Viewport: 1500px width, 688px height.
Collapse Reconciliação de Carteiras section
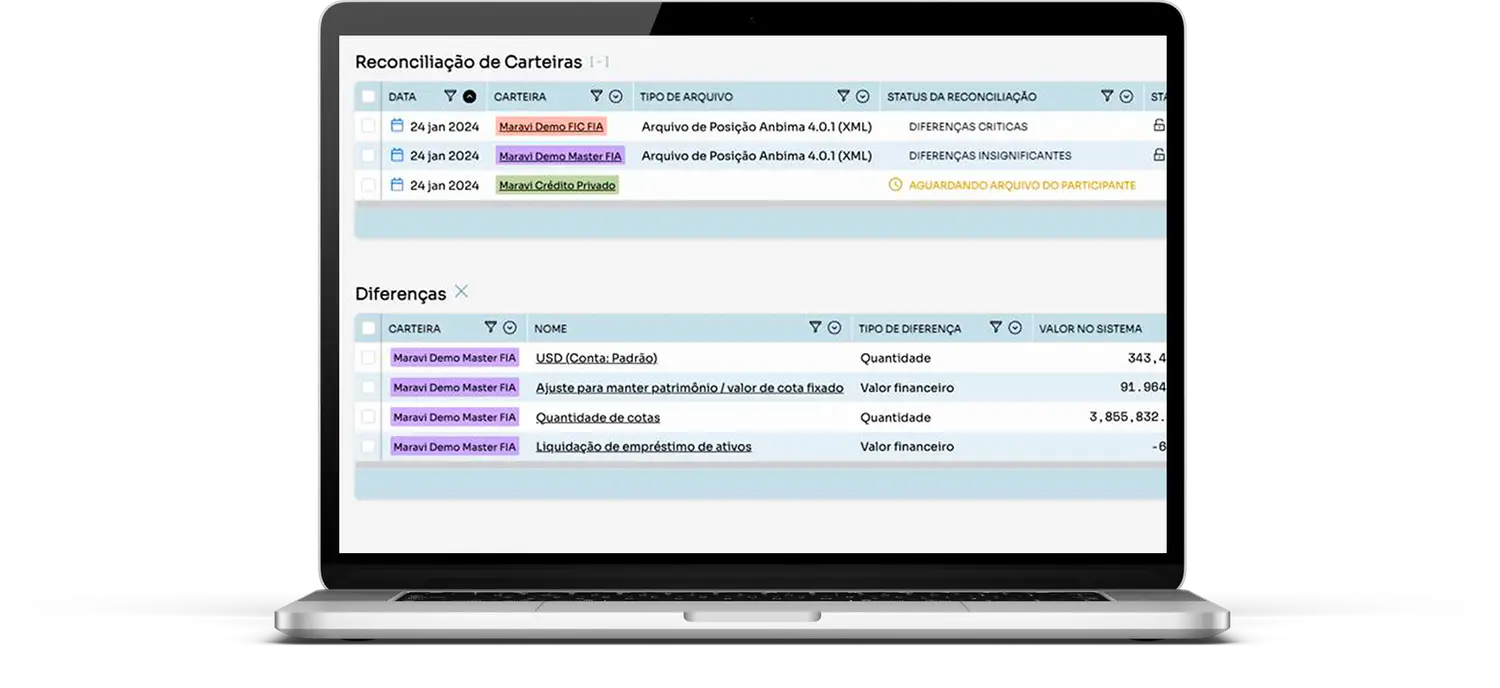tap(599, 62)
